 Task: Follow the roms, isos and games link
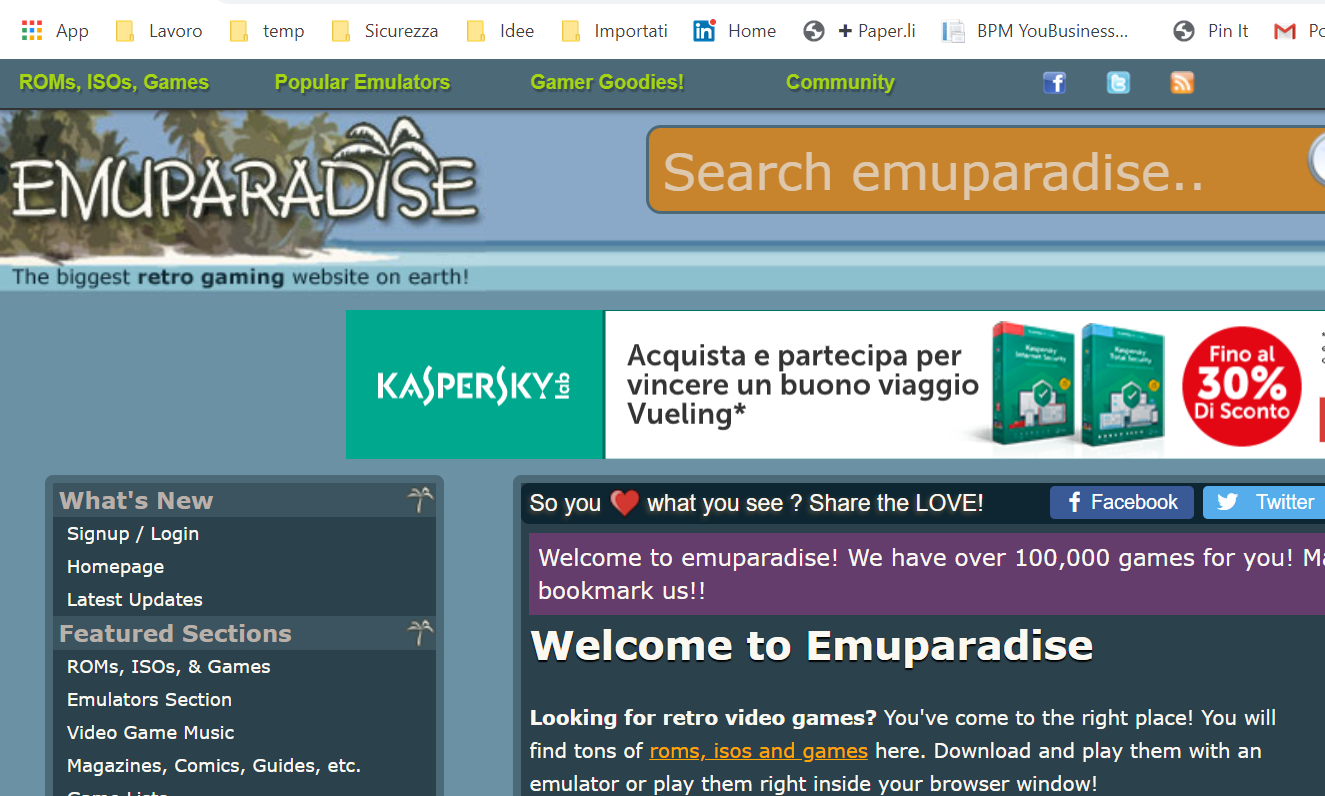[758, 751]
